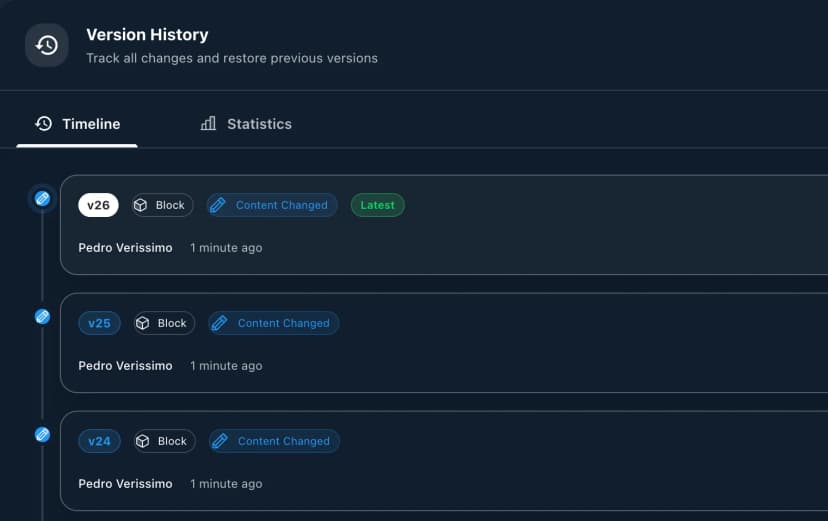Select the v24 timeline marker
The width and height of the screenshot is (828, 521).
click(x=42, y=434)
